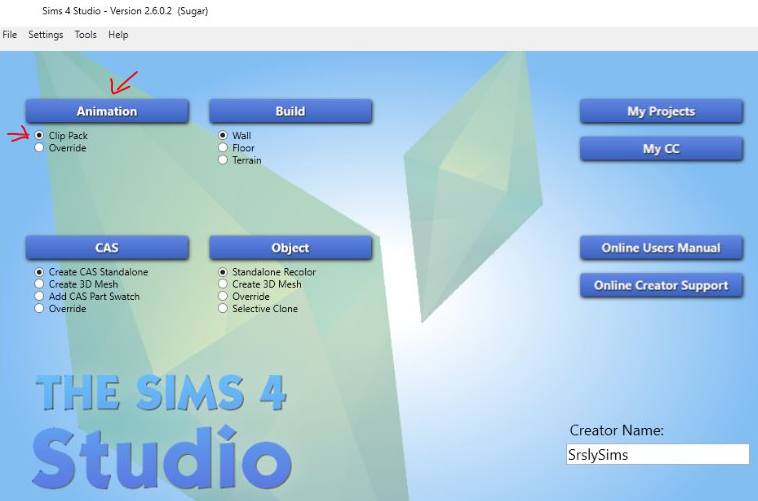Screen dimensions: 758x501
Task: Open the My CC list
Action: pyautogui.click(x=661, y=149)
